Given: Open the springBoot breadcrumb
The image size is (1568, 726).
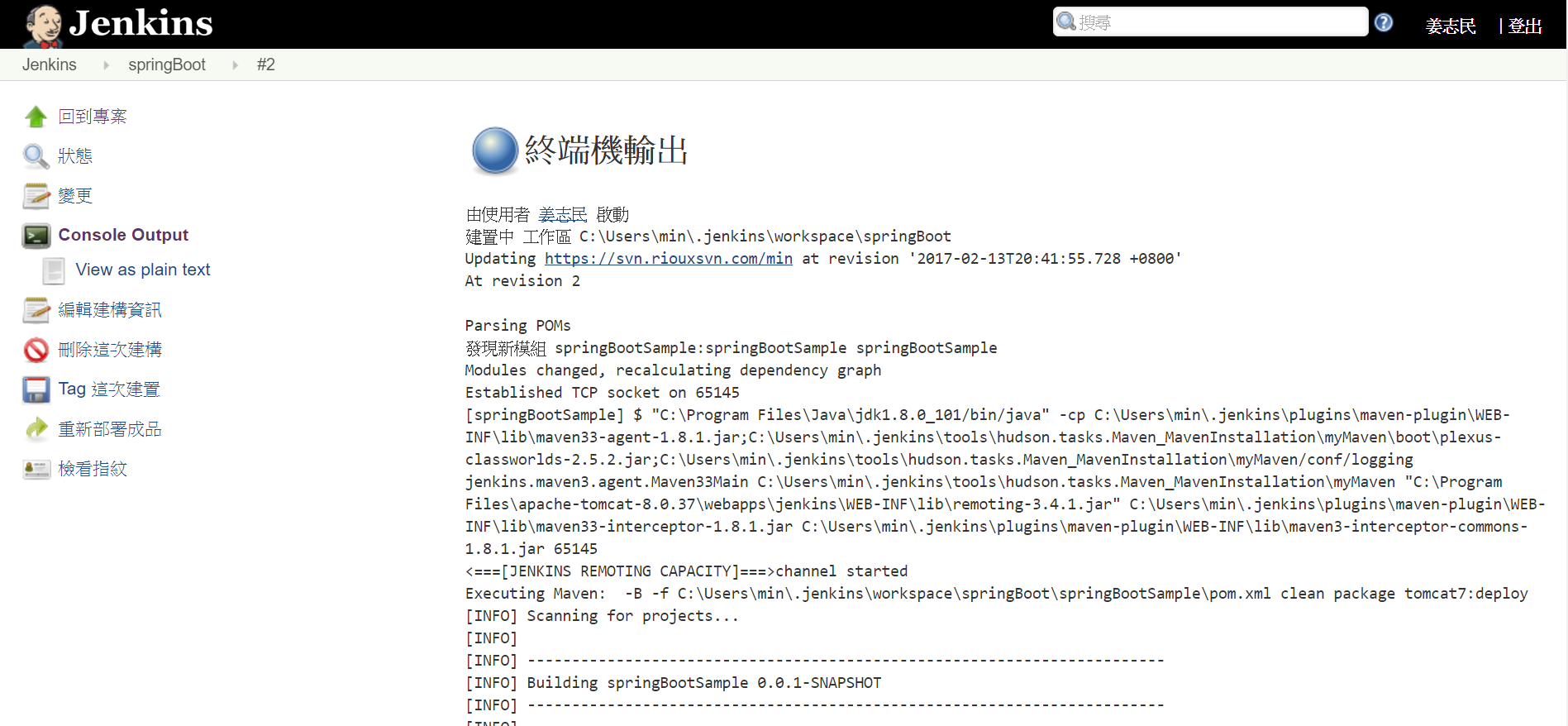Looking at the screenshot, I should (167, 64).
